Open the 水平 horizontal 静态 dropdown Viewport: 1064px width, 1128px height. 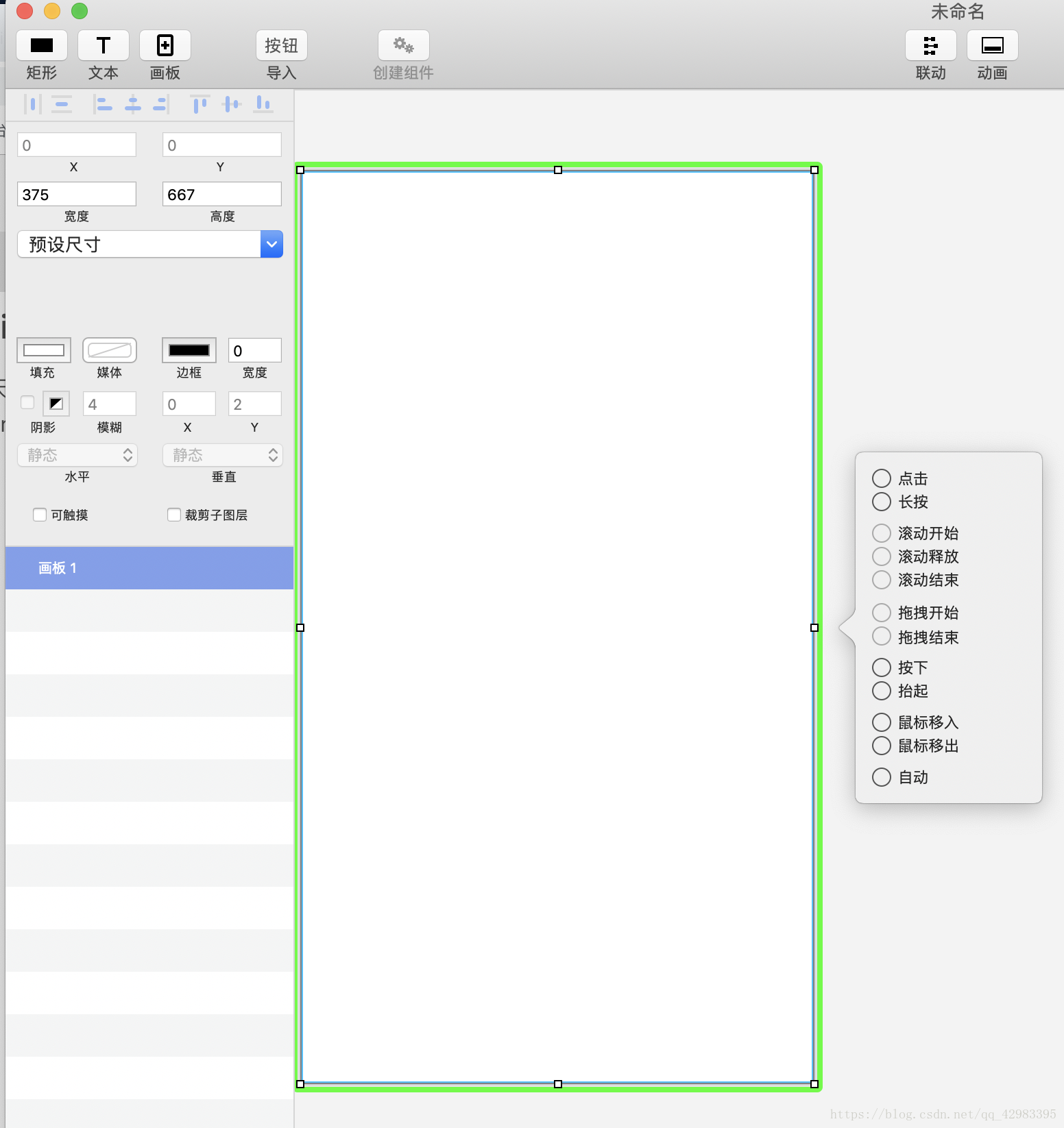pos(77,455)
